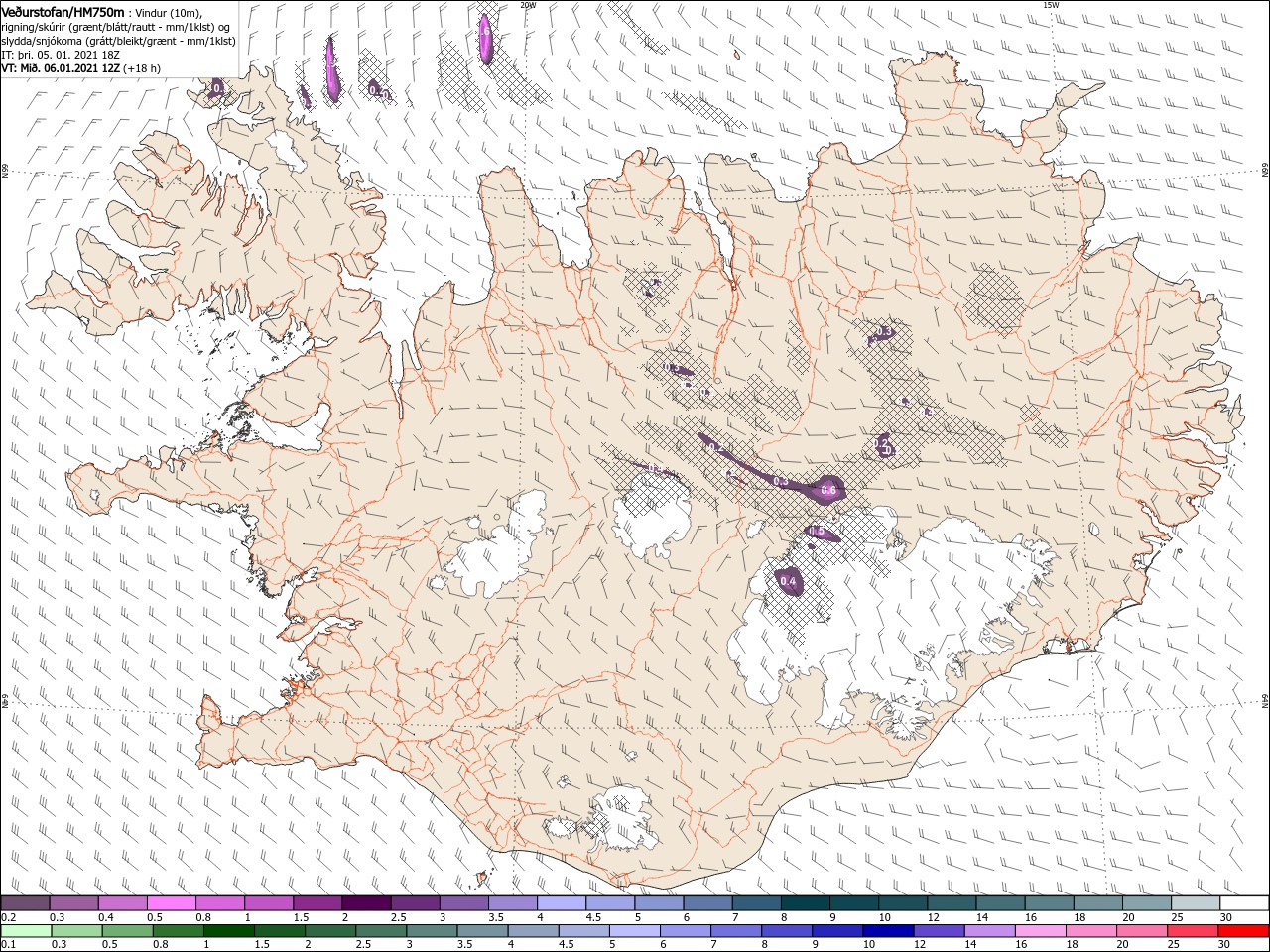Viewport: 1270px width, 952px height.
Task: Click the 20W longitude label
Action: click(528, 5)
